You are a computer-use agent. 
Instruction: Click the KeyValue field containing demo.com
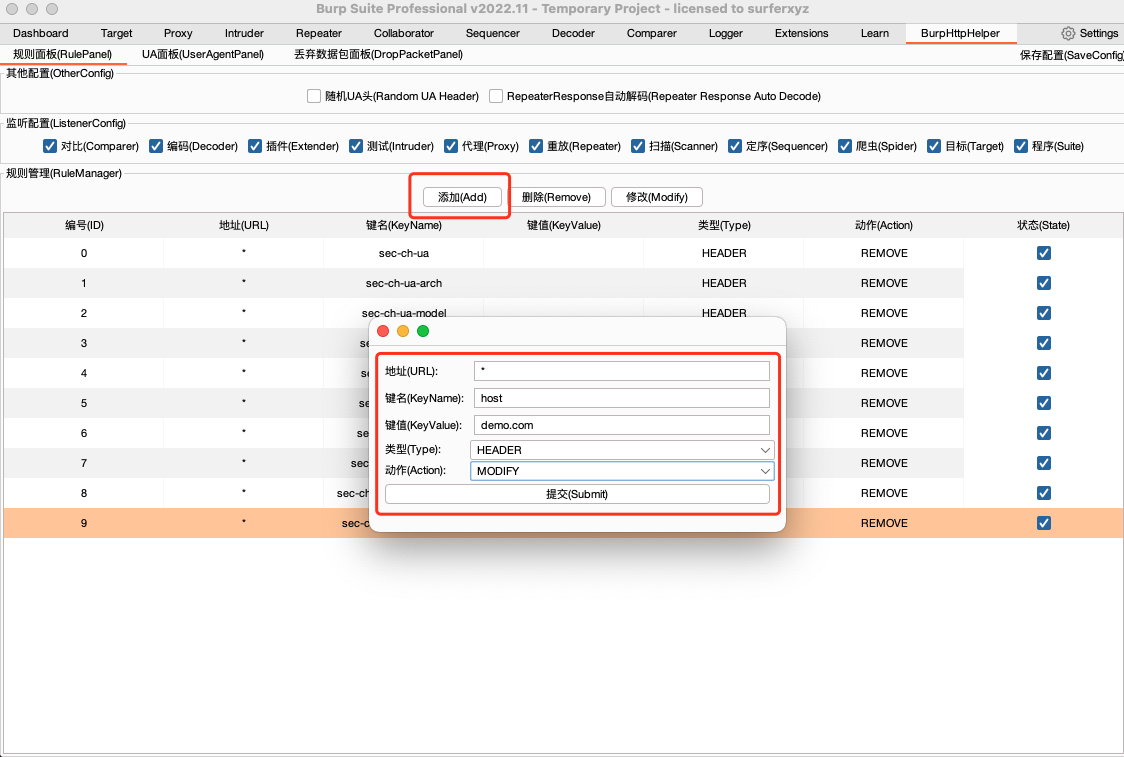coord(621,425)
